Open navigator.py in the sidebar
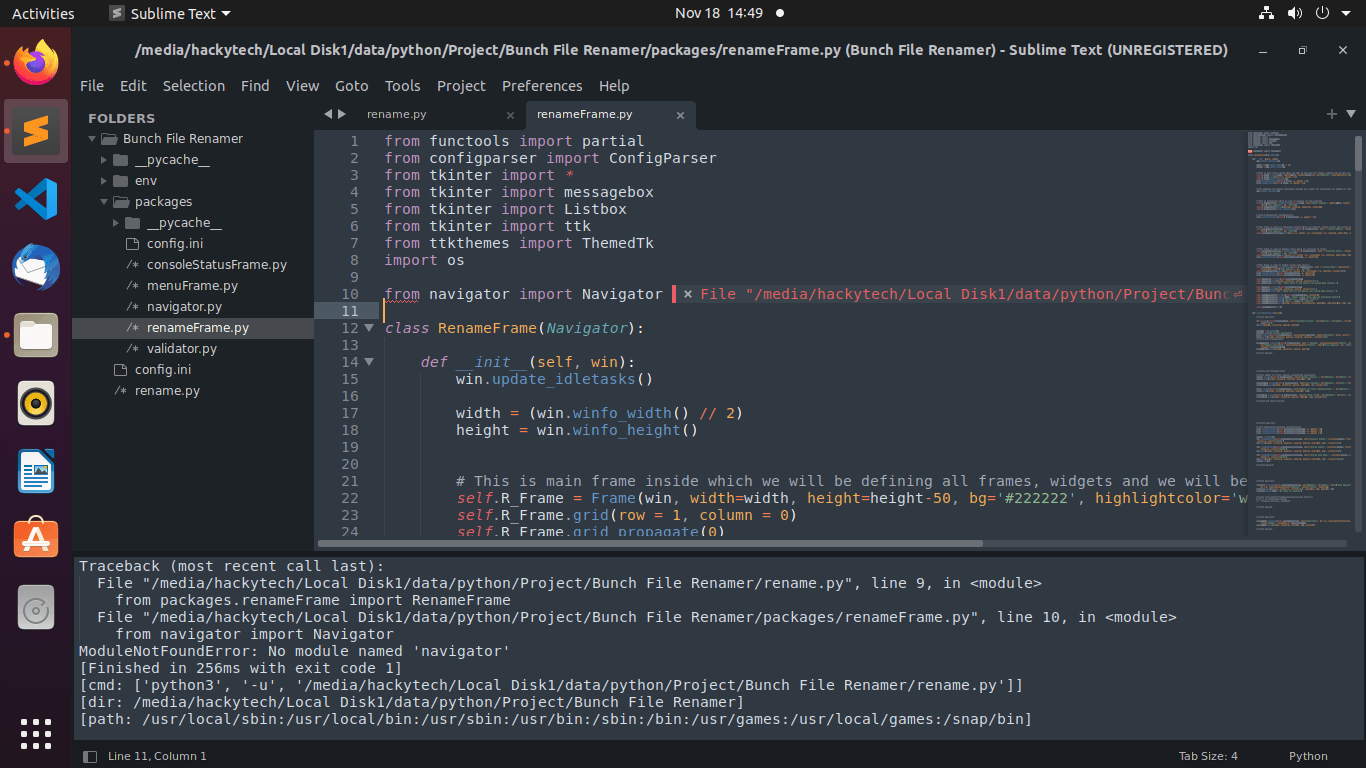 click(x=184, y=307)
